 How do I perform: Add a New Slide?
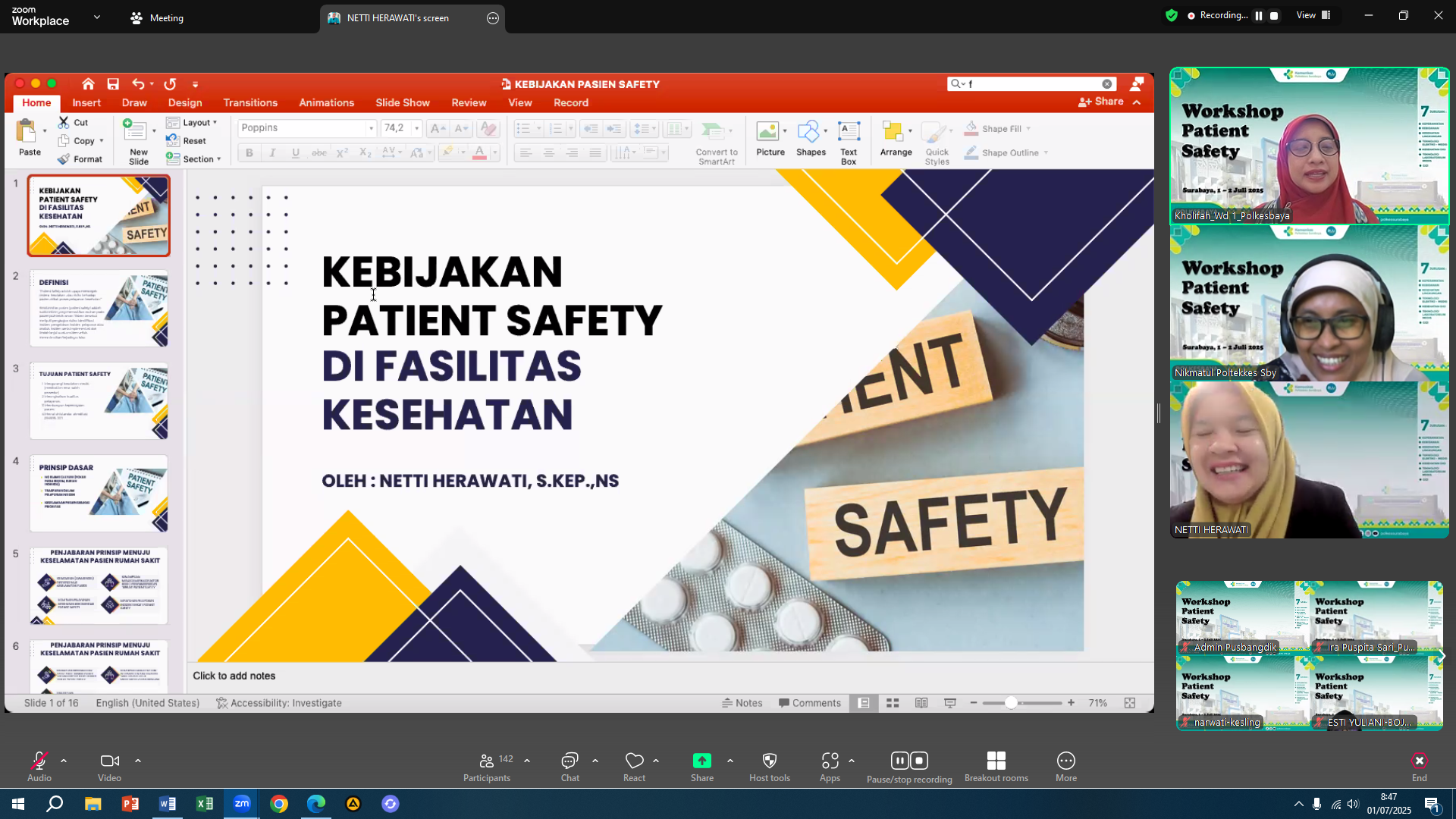click(x=138, y=143)
